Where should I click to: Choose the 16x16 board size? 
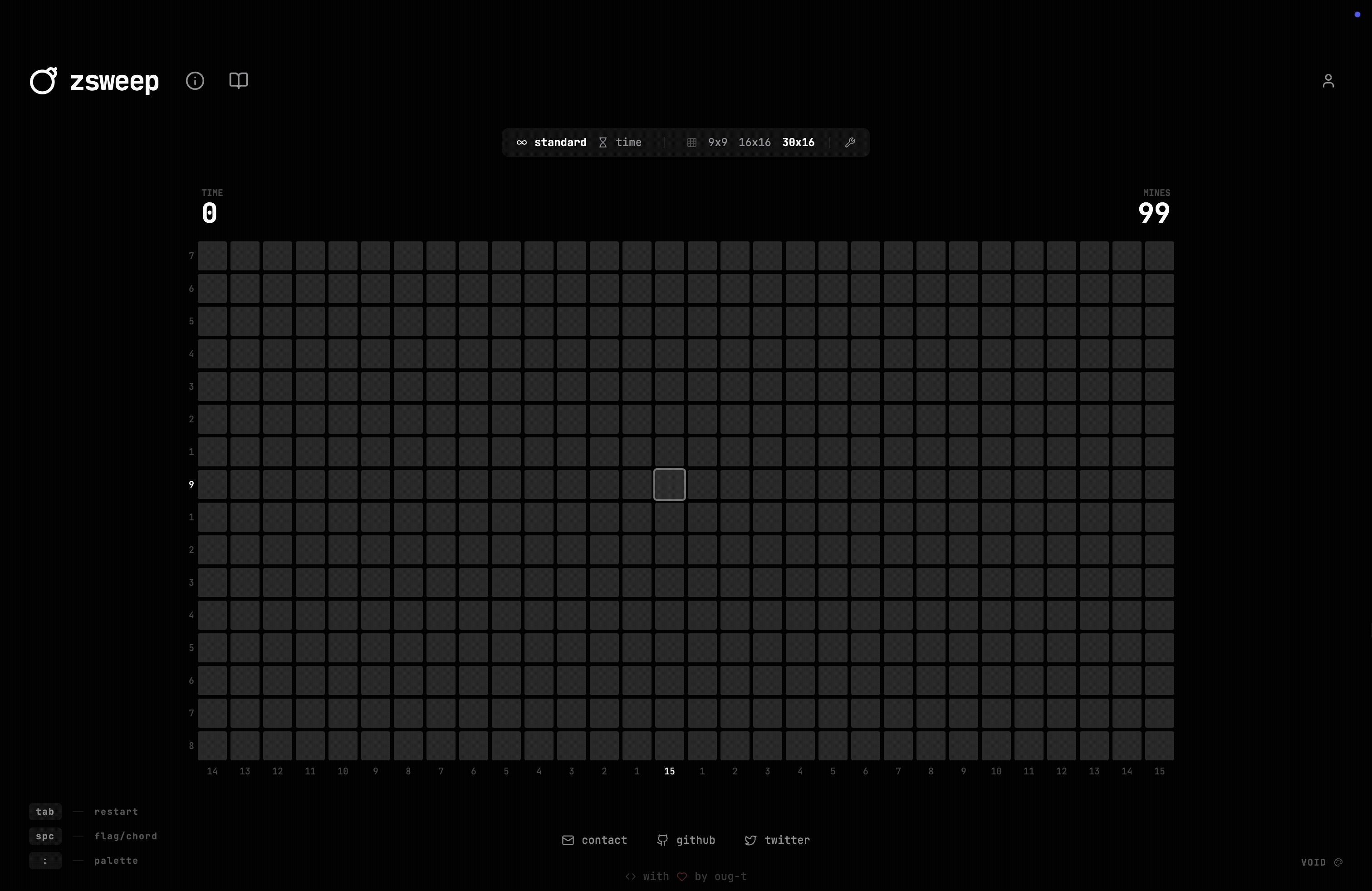(x=755, y=142)
